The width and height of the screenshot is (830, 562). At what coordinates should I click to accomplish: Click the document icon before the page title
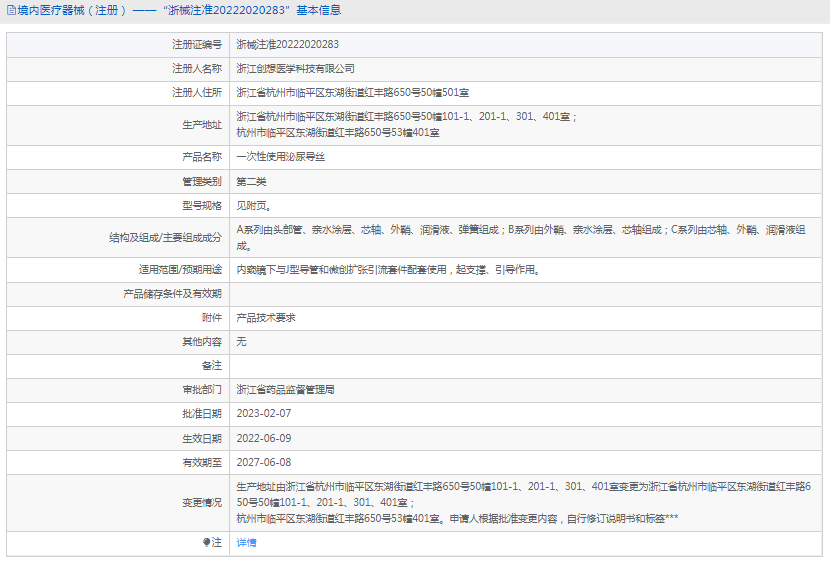(11, 11)
